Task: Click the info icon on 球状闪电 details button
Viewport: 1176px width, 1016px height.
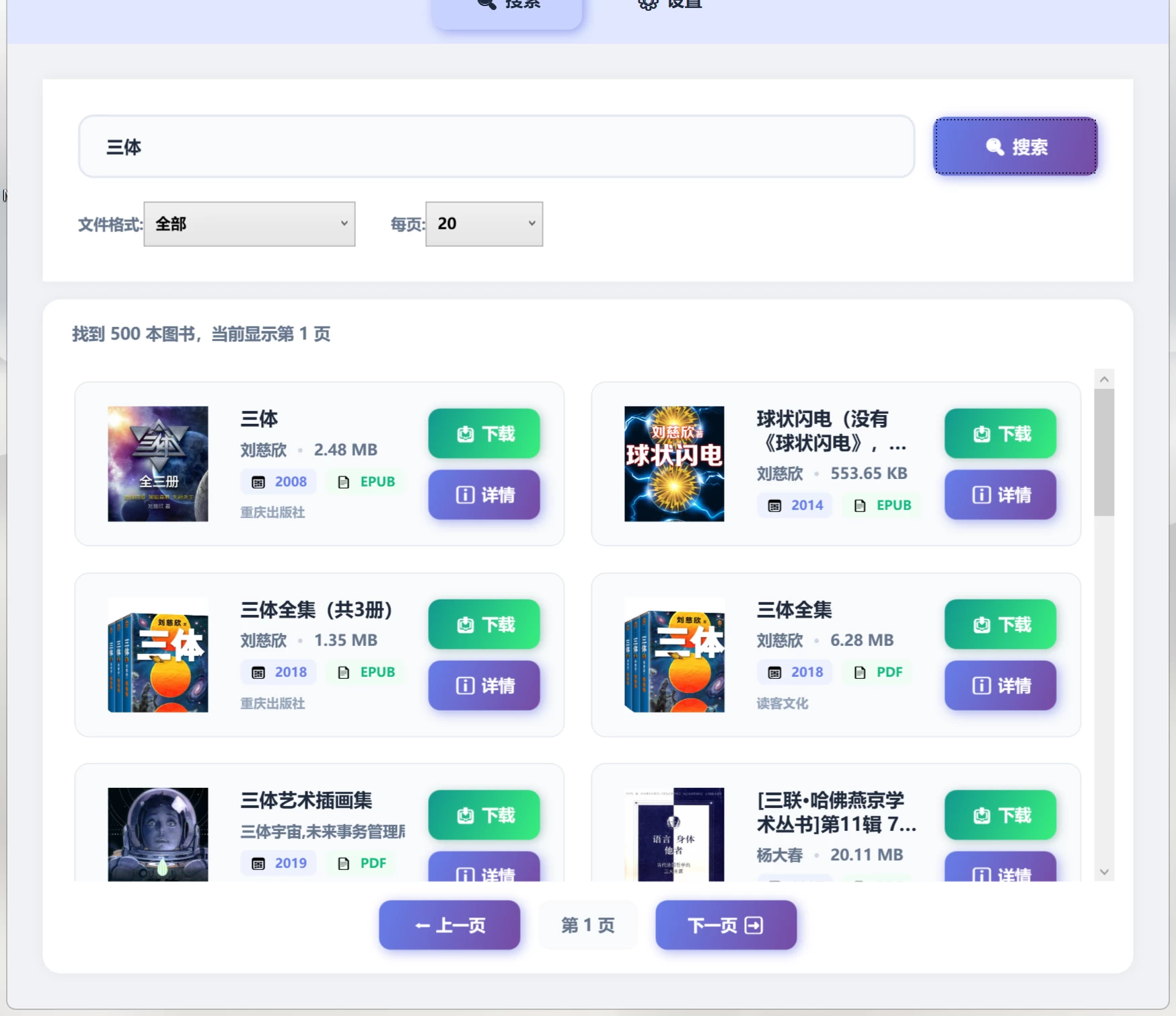Action: tap(981, 495)
